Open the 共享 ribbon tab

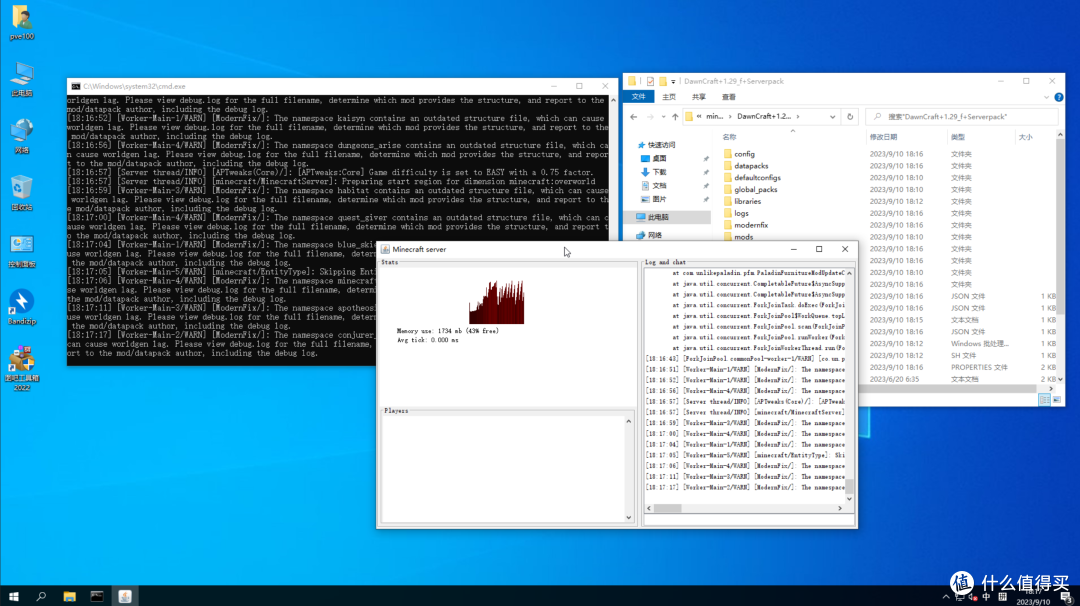coord(698,97)
